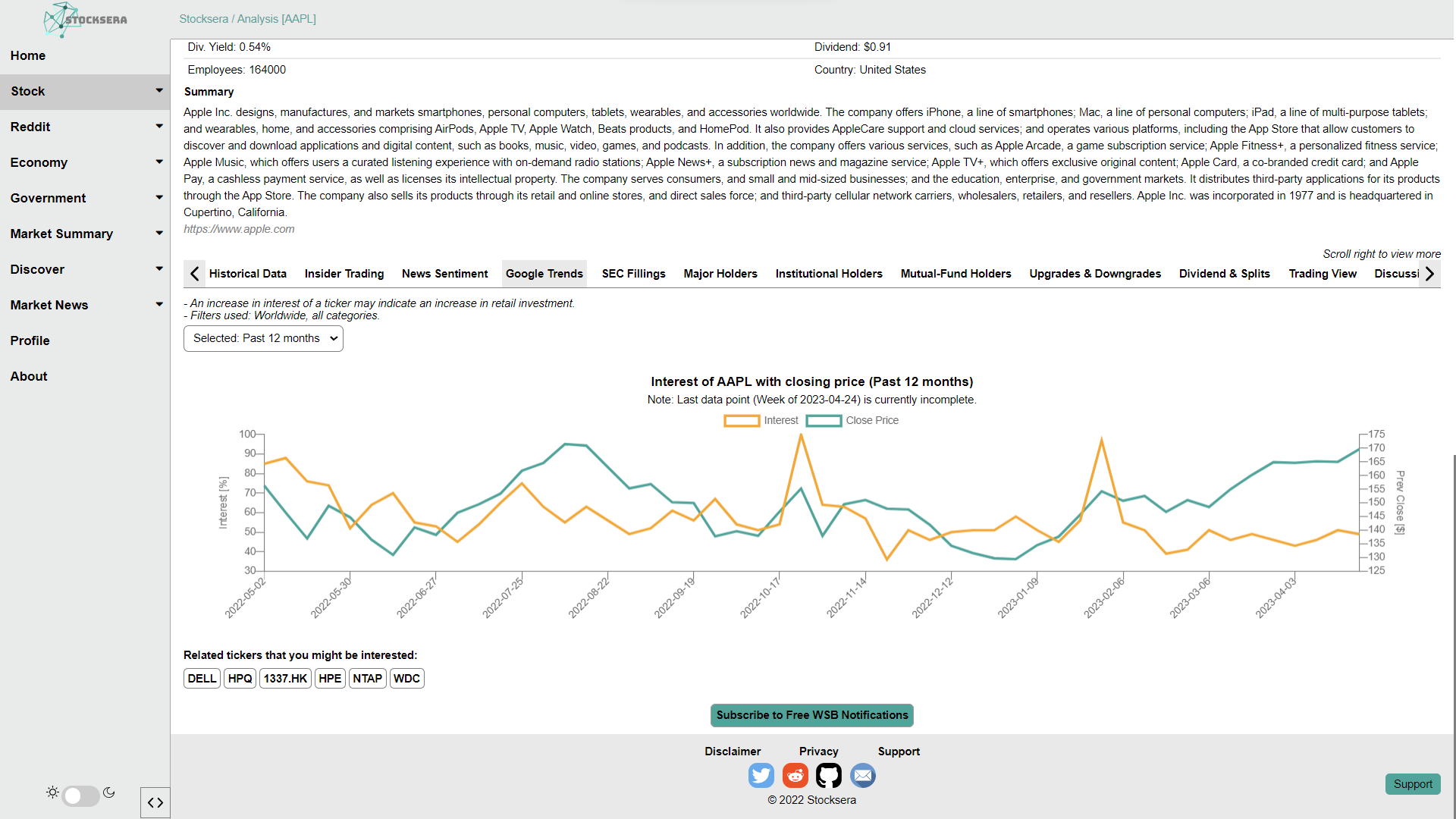This screenshot has width=1456, height=819.
Task: Open the SEC Fillings tab
Action: pyautogui.click(x=633, y=274)
